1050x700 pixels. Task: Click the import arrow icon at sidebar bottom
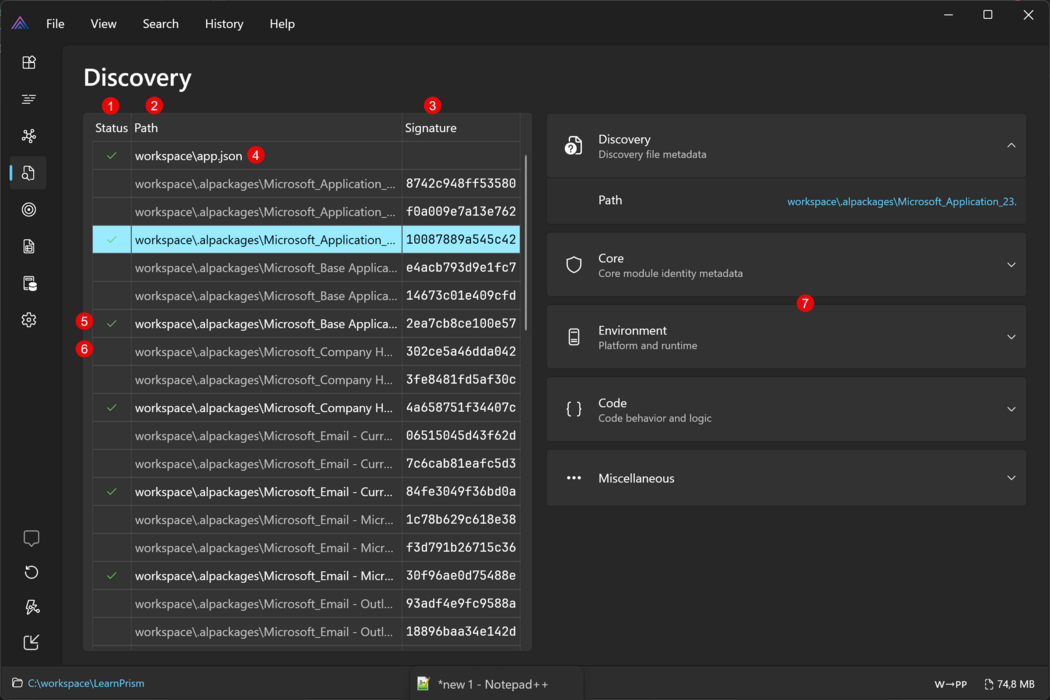tap(31, 642)
